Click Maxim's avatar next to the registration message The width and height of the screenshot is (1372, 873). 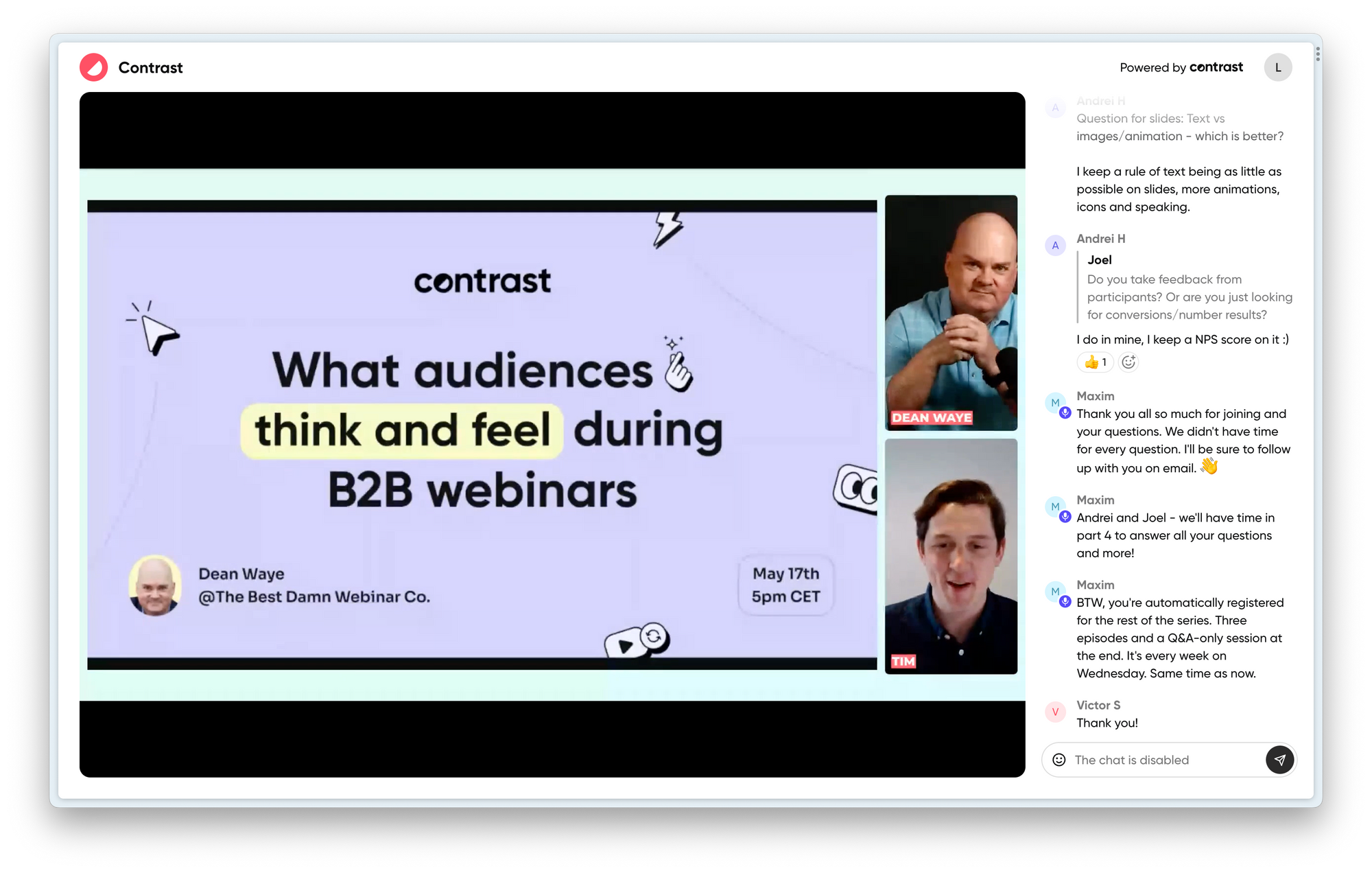[1055, 592]
